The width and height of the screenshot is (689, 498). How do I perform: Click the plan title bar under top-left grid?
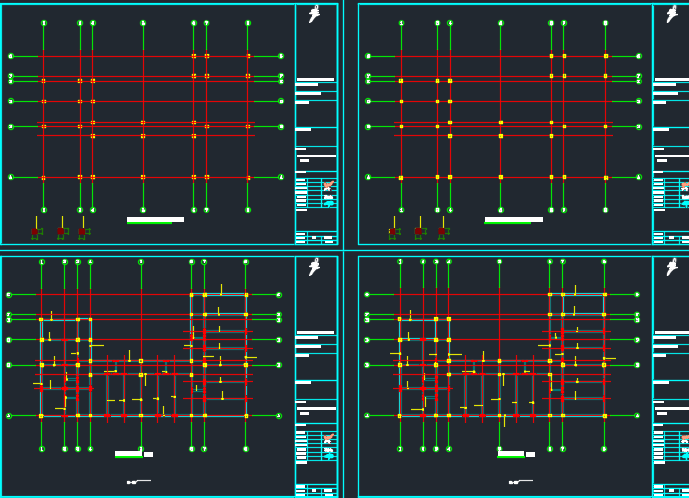[x=156, y=219]
